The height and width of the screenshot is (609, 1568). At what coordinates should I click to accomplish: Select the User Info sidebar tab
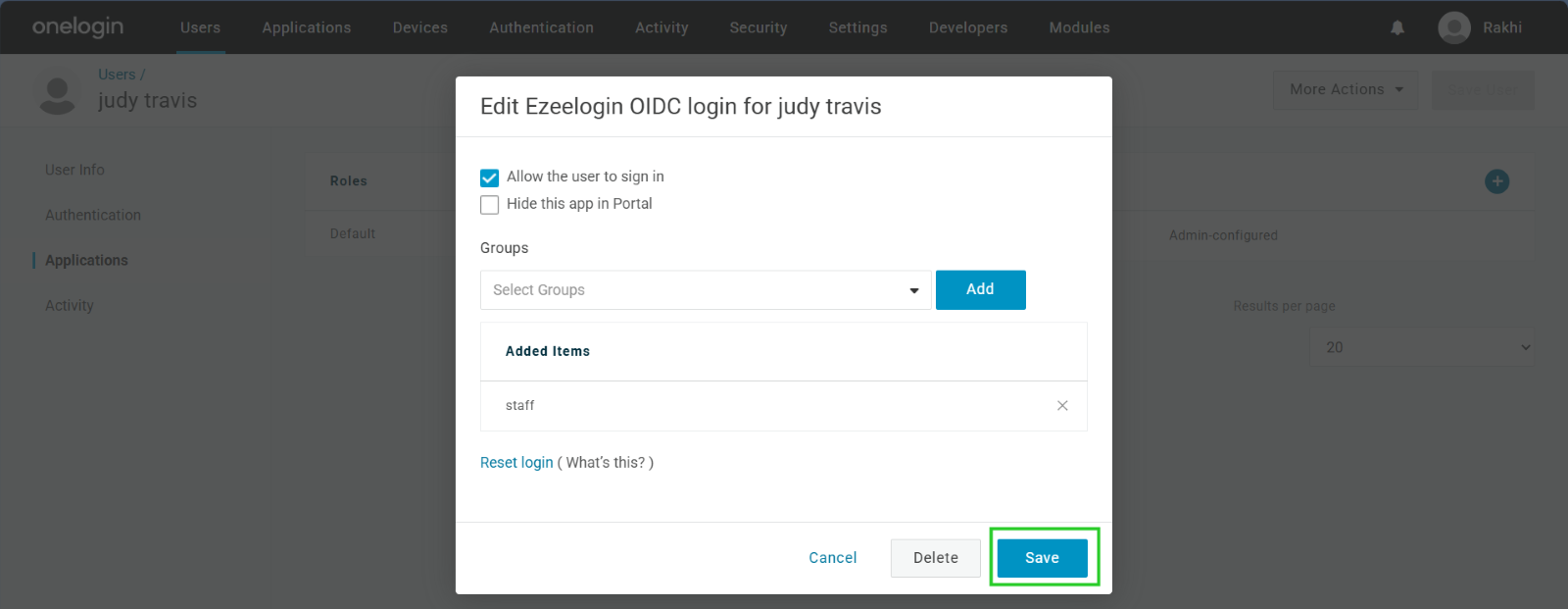[74, 170]
